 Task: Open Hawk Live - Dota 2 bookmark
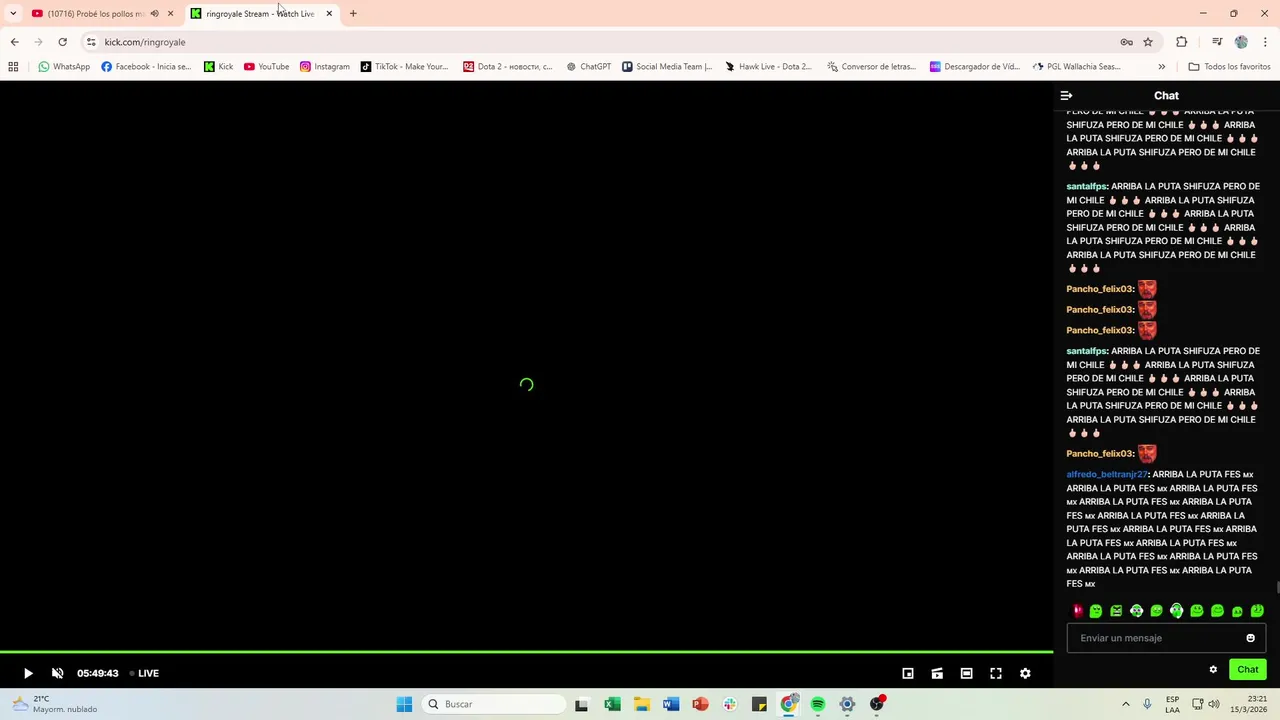(x=768, y=67)
